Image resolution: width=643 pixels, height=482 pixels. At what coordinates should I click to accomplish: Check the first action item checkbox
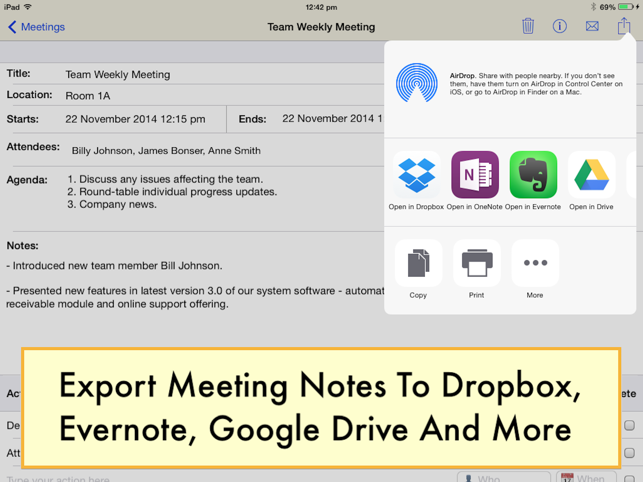tap(629, 425)
